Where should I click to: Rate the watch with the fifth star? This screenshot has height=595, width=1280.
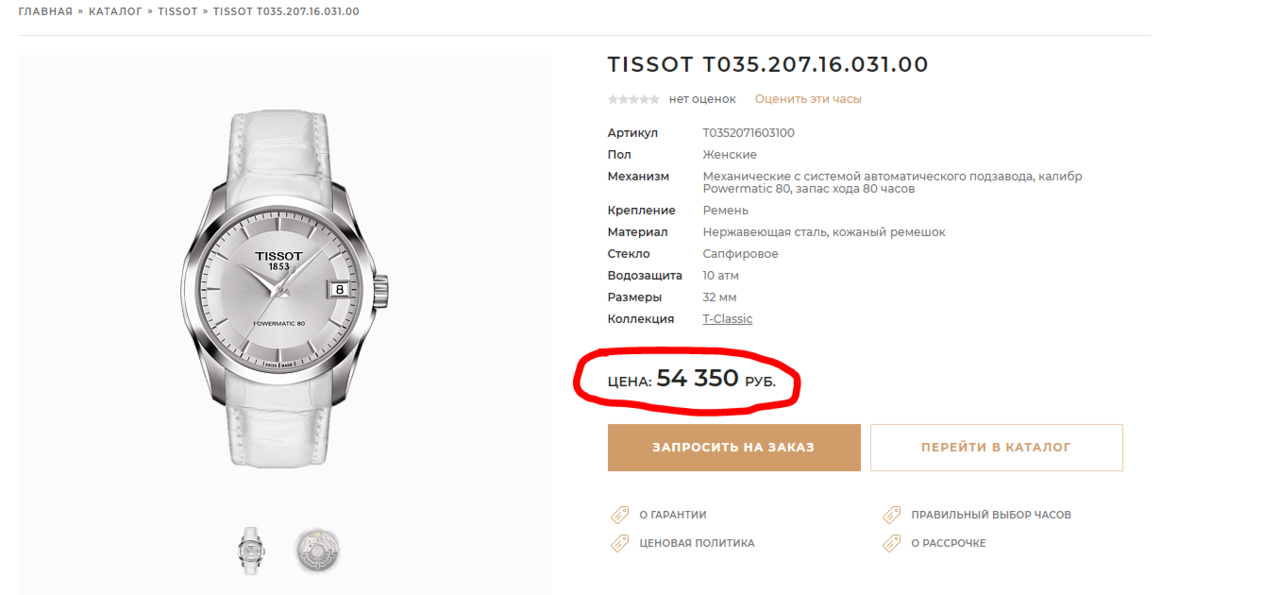tap(655, 99)
